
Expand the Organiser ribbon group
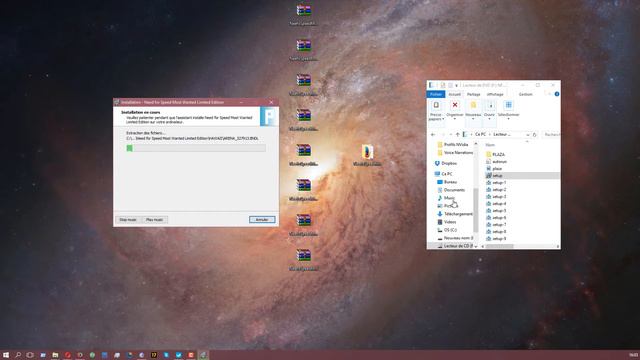point(455,111)
